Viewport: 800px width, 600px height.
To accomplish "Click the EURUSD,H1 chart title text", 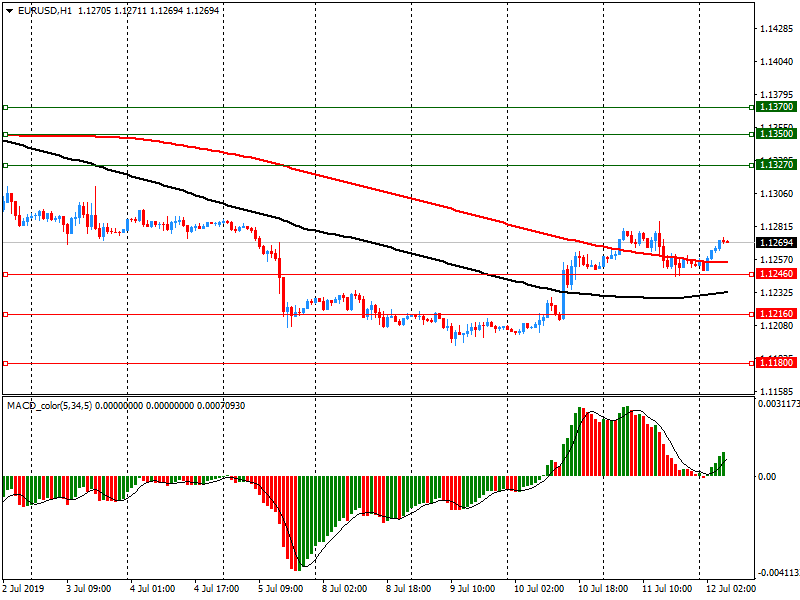I will pyautogui.click(x=45, y=11).
